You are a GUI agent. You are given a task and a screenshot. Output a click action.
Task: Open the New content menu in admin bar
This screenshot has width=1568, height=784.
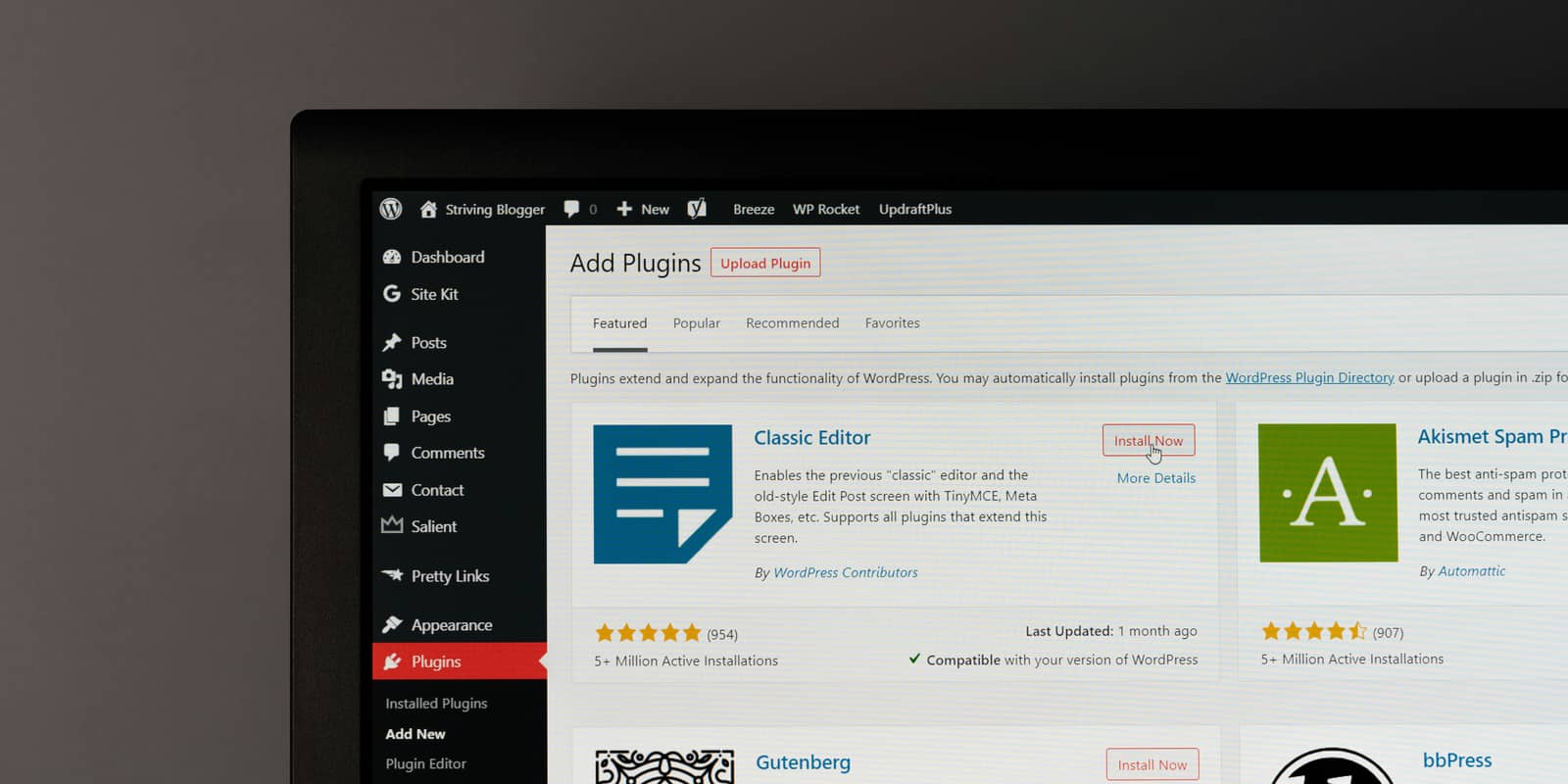tap(644, 210)
